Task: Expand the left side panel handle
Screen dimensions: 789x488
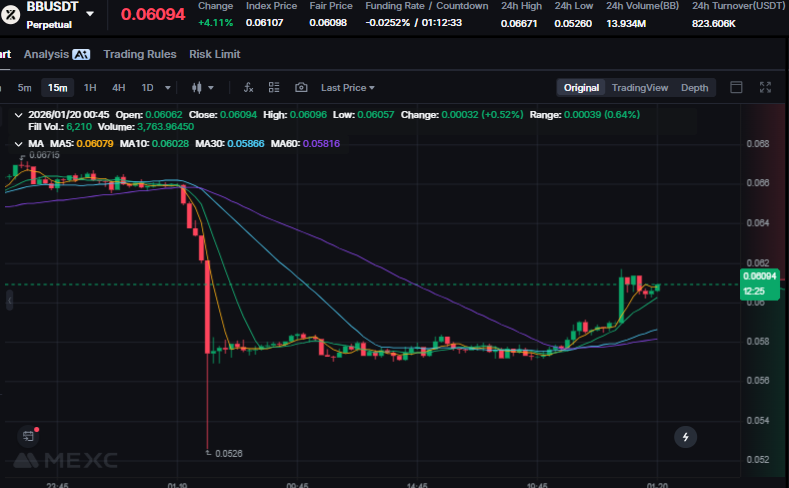Action: (10, 300)
